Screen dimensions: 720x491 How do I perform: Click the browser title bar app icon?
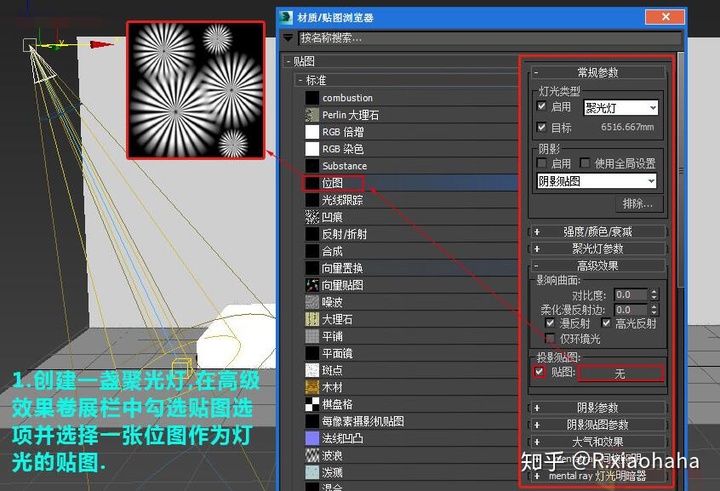point(287,17)
